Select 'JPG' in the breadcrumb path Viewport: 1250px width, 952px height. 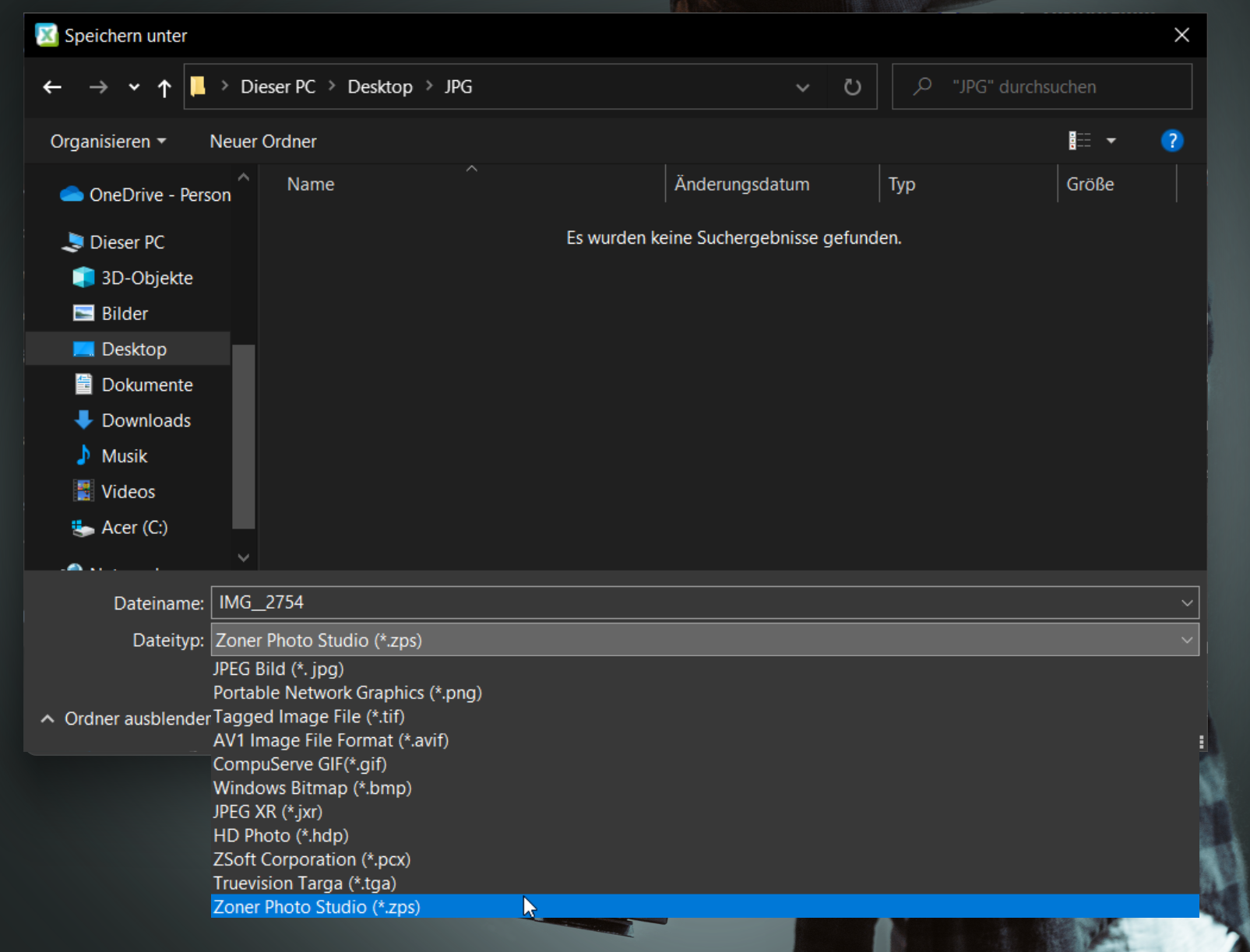(459, 87)
